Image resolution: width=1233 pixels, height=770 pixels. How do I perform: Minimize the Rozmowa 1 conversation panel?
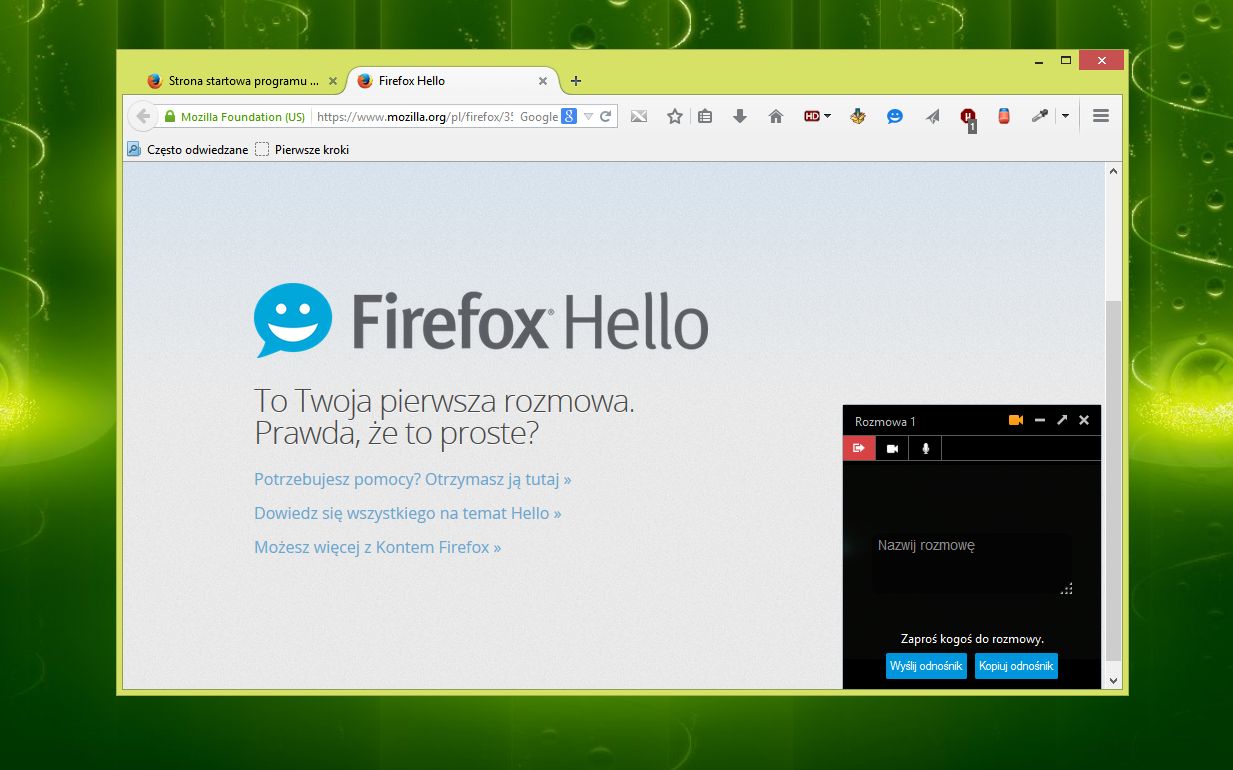click(x=1040, y=420)
